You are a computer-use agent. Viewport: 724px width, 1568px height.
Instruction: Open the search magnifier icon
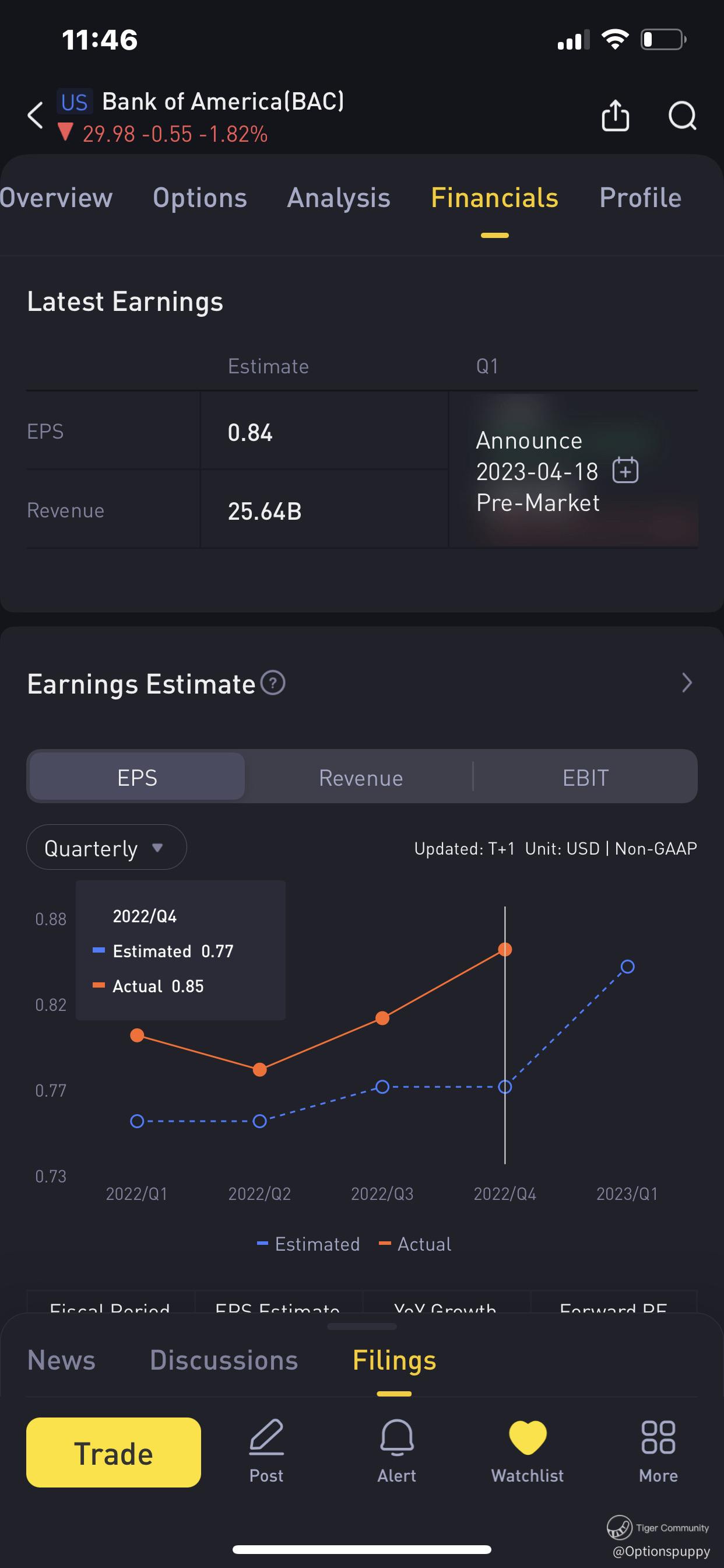click(682, 115)
